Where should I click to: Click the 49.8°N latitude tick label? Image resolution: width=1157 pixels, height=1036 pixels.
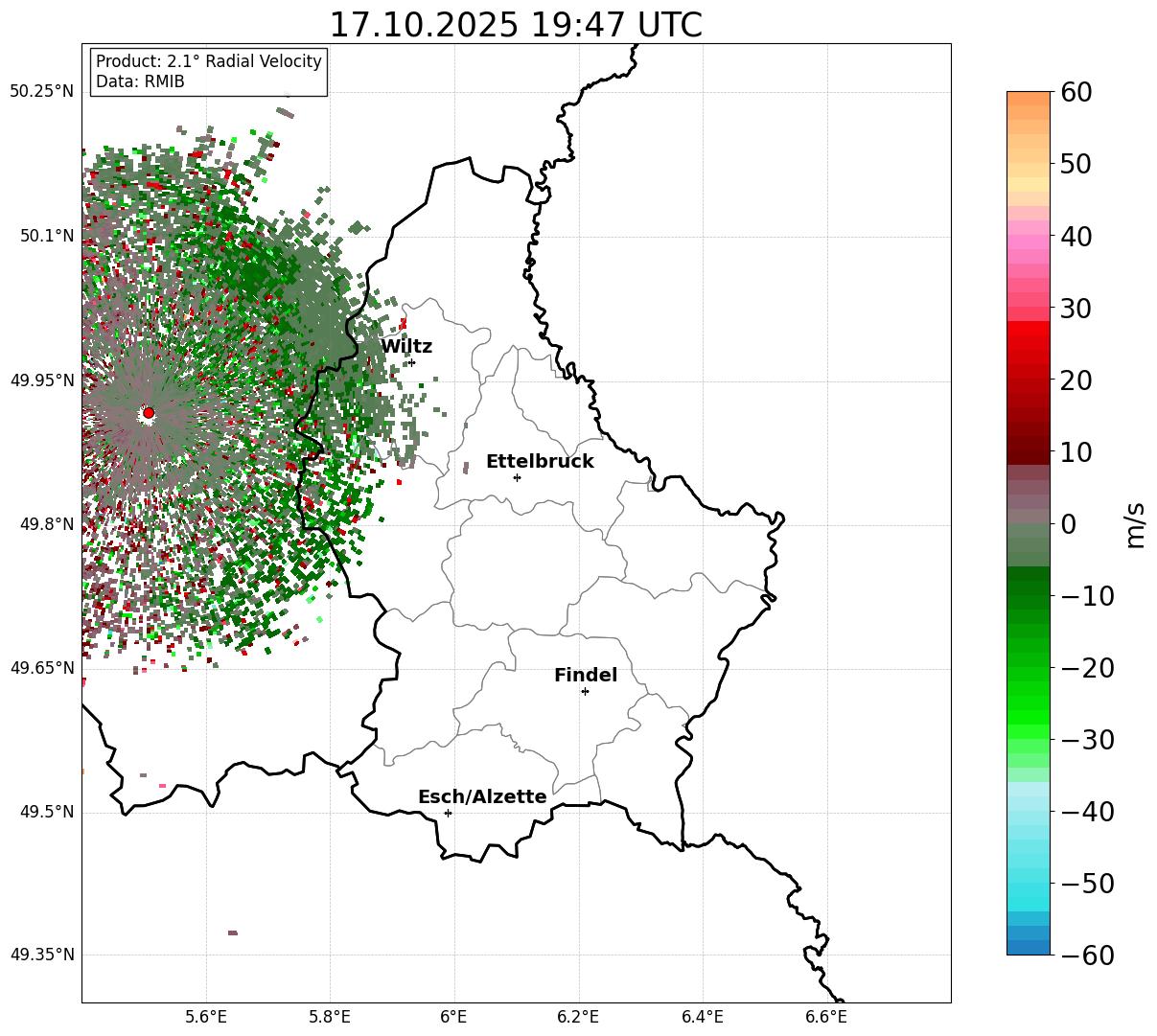point(47,524)
